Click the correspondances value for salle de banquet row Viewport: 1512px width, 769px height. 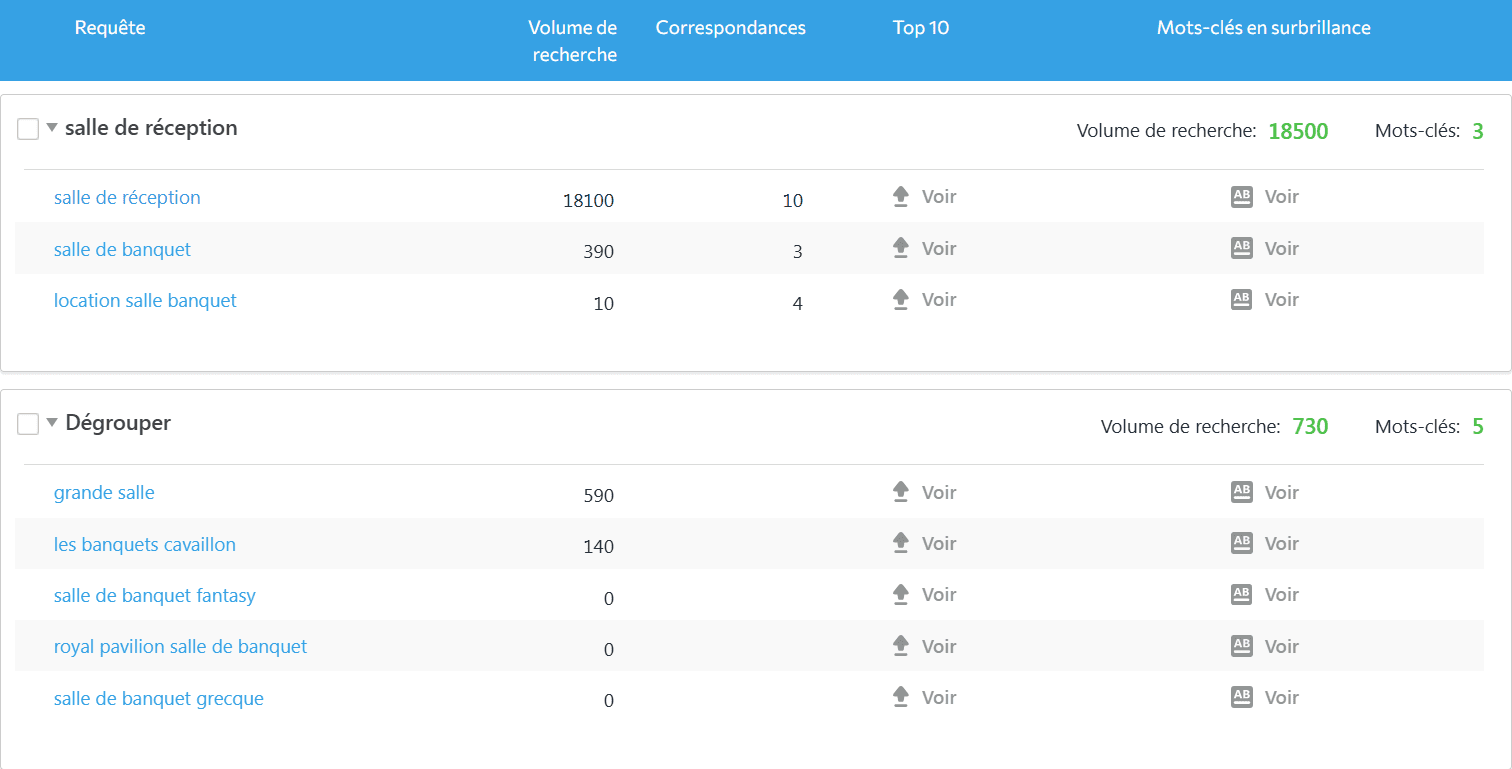click(x=797, y=252)
